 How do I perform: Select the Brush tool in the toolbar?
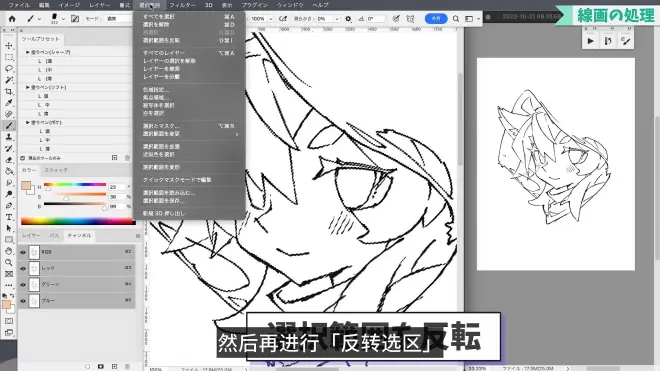click(x=9, y=125)
